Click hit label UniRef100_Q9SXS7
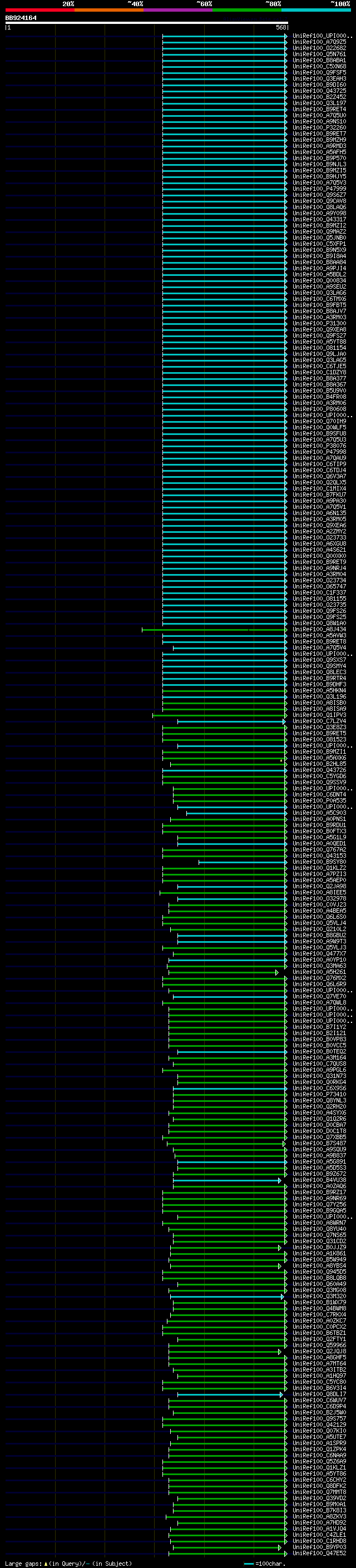 click(319, 660)
